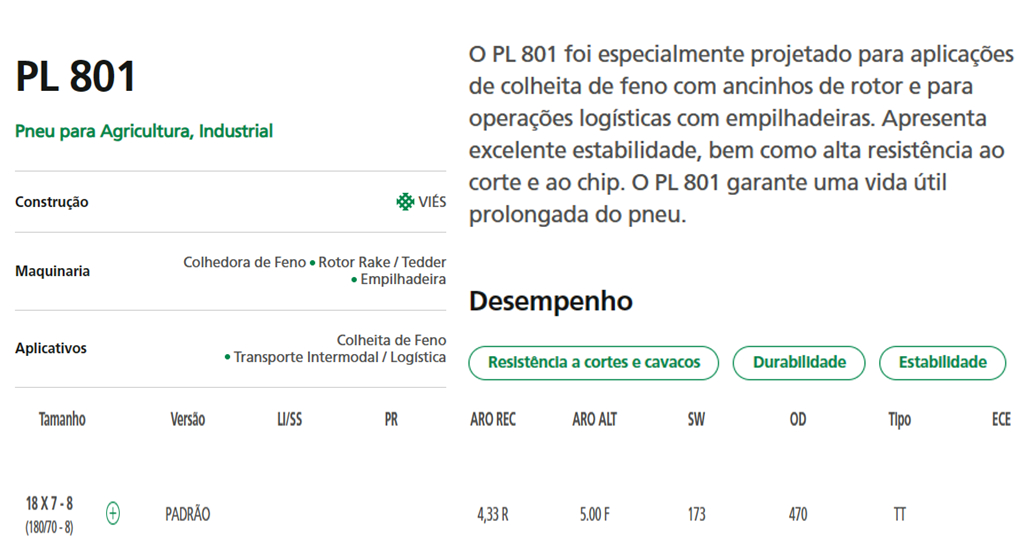Open Pneu para Agricultura, Industrial link
Image resolution: width=1032 pixels, height=557 pixels.
pos(143,131)
